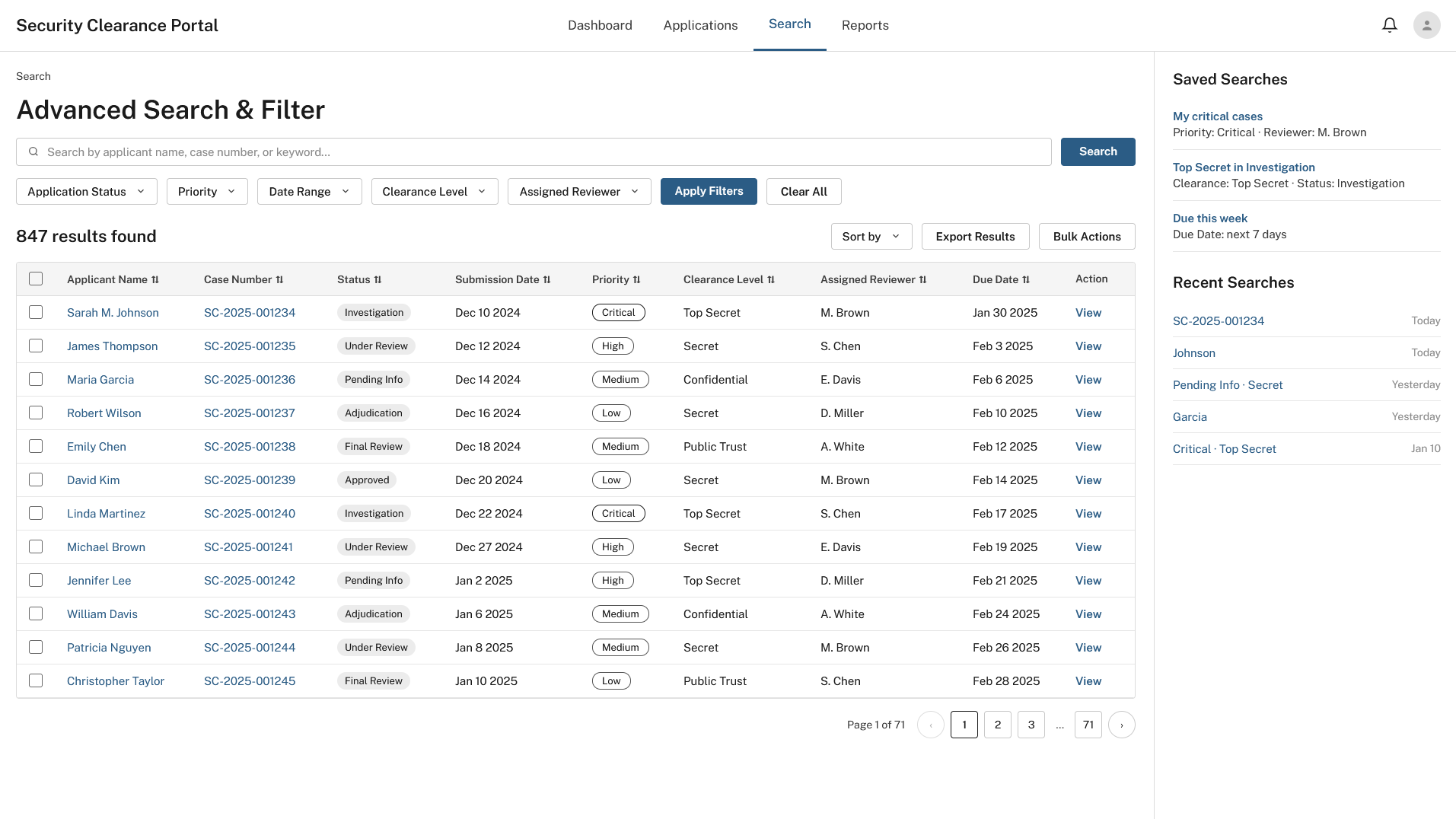This screenshot has width=1456, height=819.
Task: Sort by Priority column arrows
Action: pos(636,279)
